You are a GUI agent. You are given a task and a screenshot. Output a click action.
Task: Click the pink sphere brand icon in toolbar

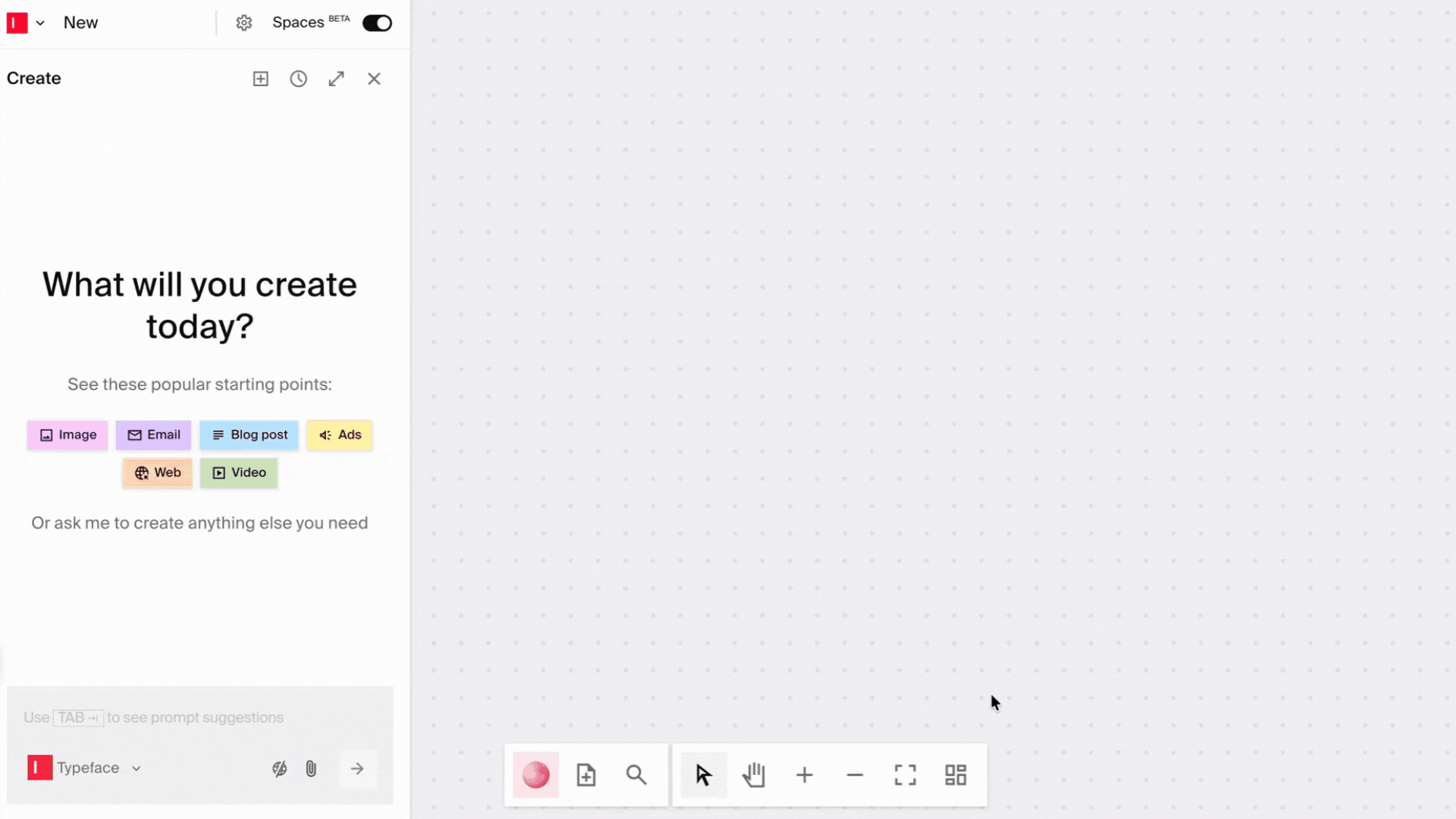pyautogui.click(x=535, y=774)
